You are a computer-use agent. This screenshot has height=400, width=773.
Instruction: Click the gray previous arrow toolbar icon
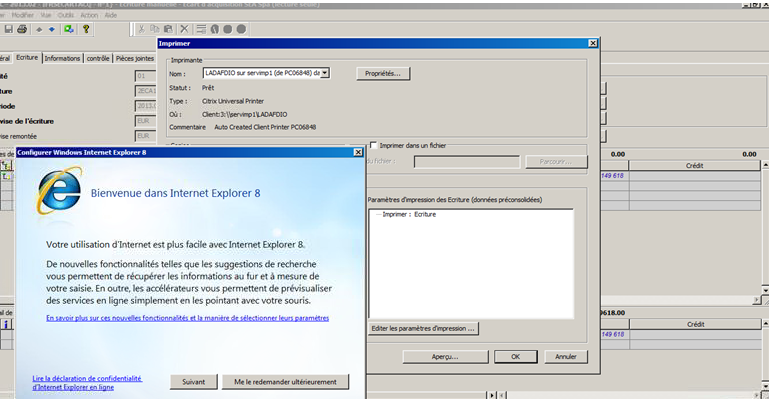(39, 30)
